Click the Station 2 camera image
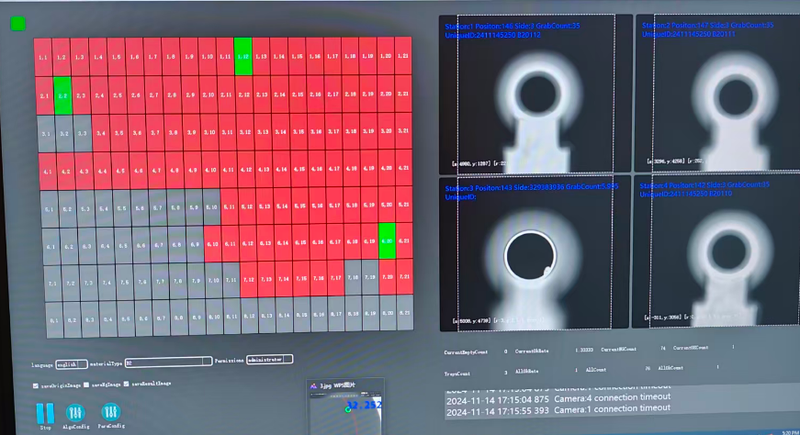 [x=715, y=95]
